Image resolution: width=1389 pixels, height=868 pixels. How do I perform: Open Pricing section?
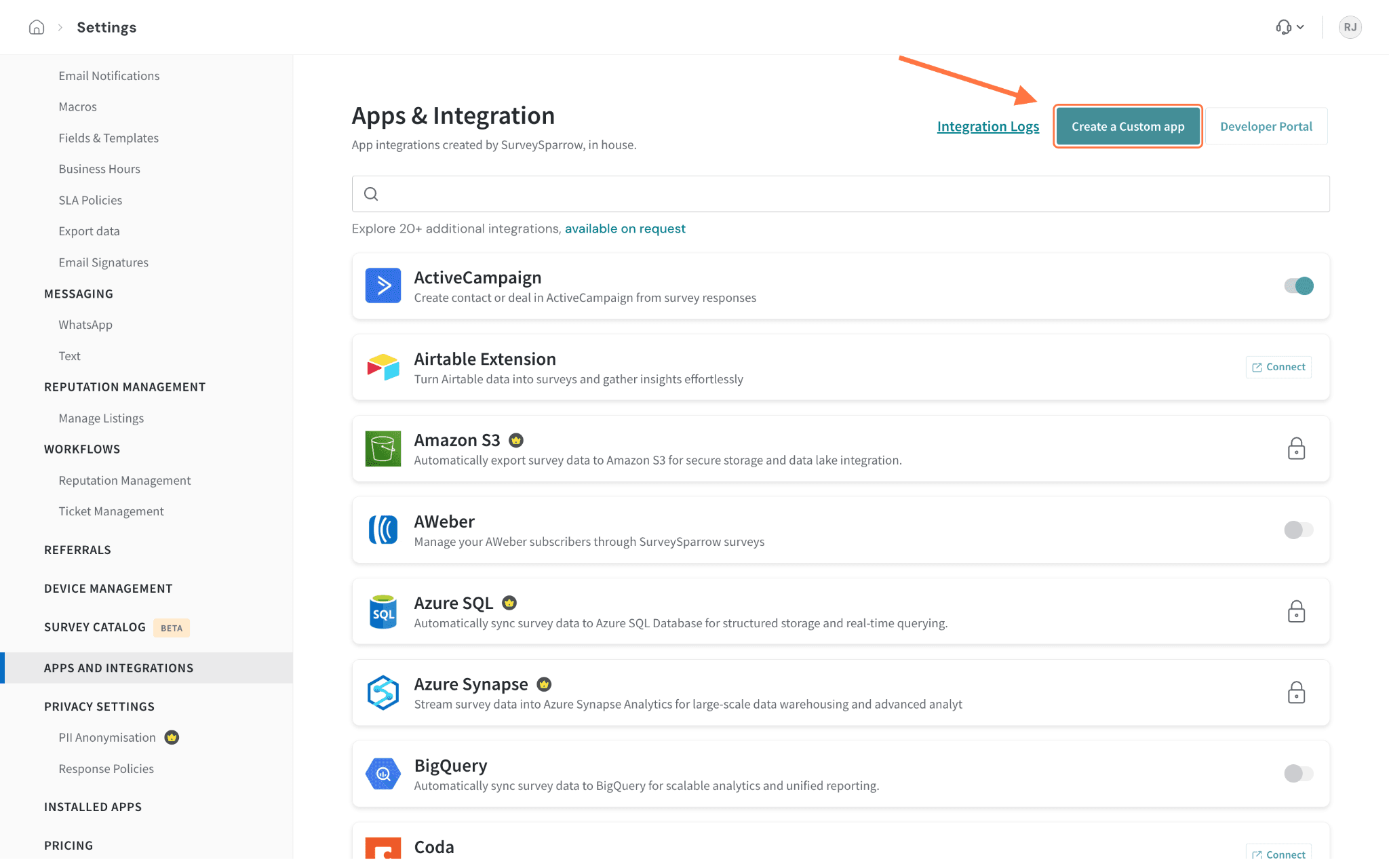tap(69, 846)
